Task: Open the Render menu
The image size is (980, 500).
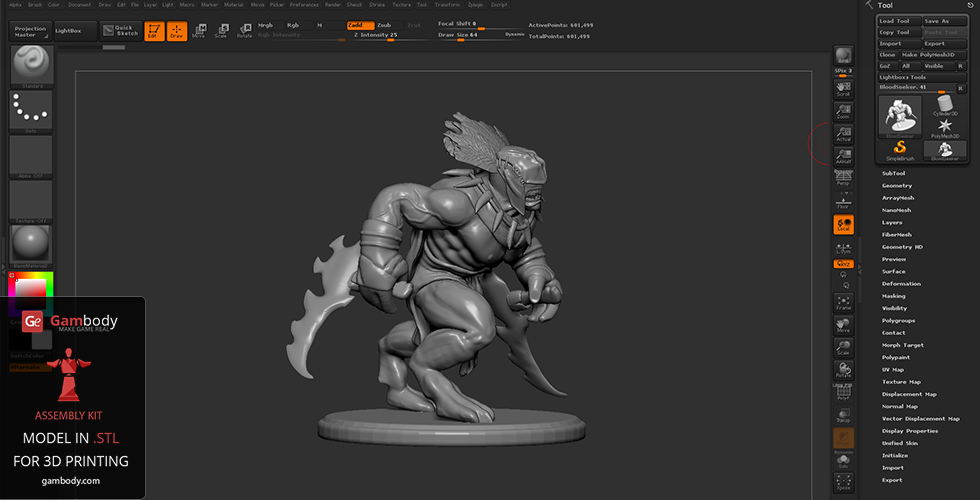Action: (332, 4)
